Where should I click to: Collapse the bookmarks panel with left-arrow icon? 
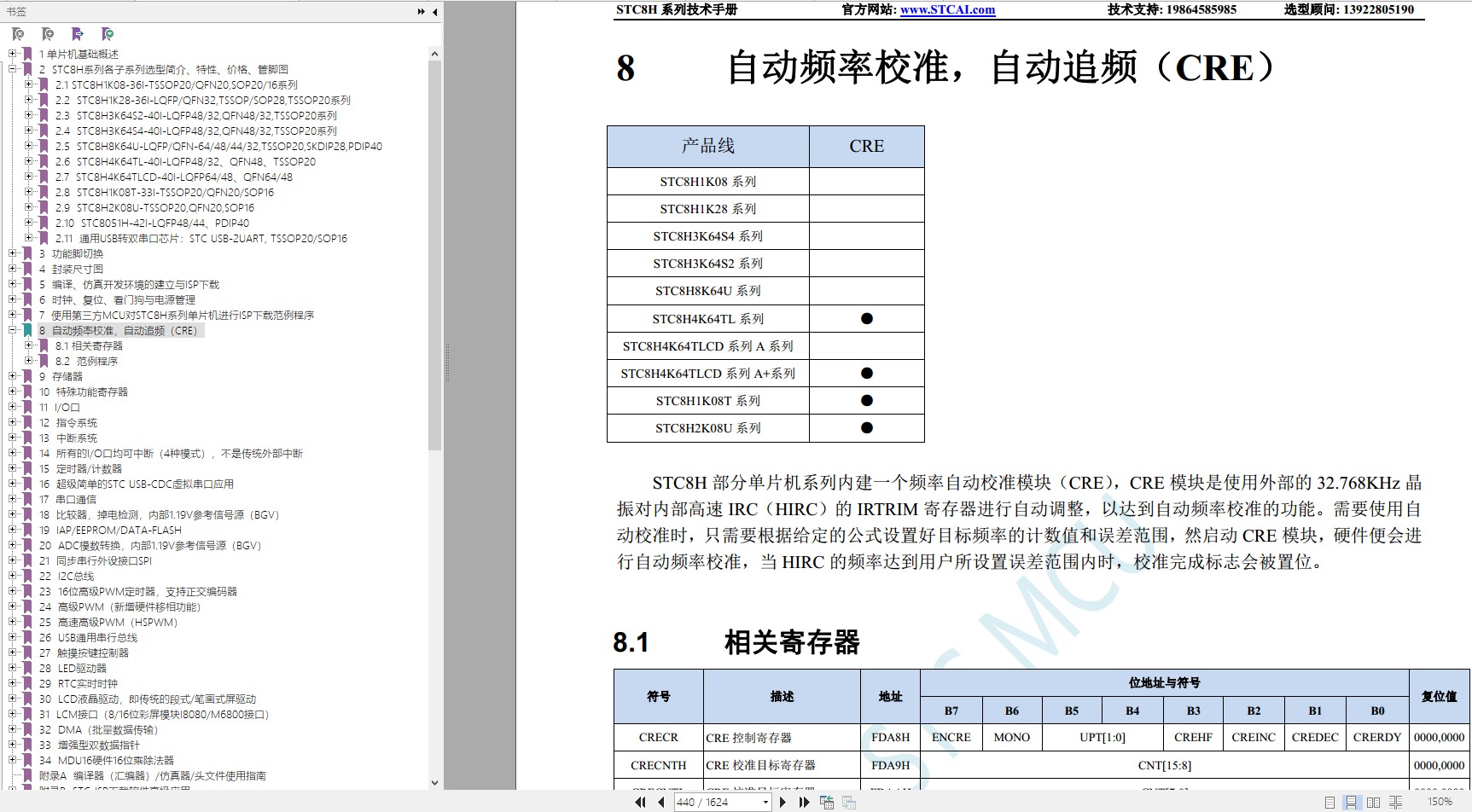coord(434,11)
